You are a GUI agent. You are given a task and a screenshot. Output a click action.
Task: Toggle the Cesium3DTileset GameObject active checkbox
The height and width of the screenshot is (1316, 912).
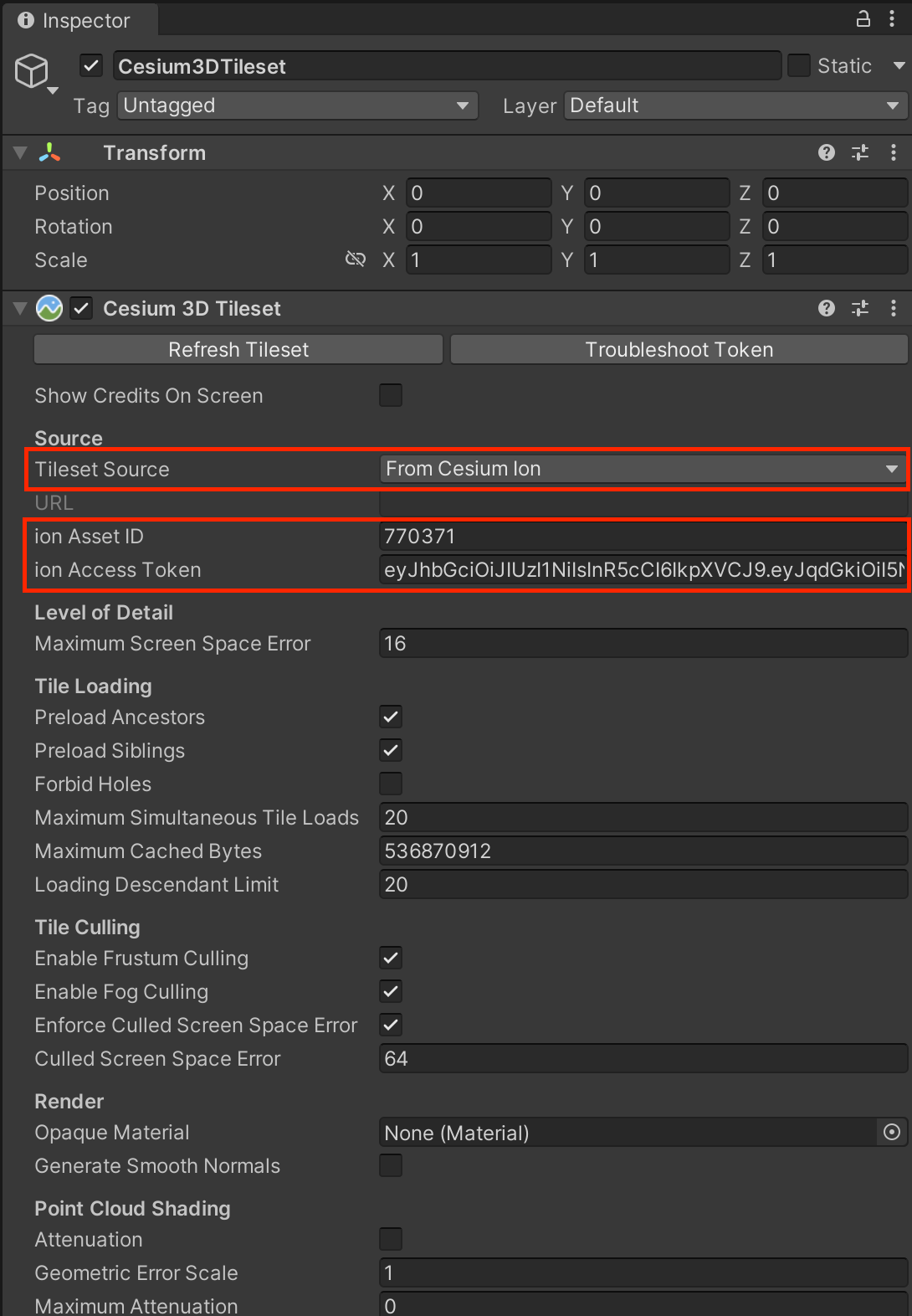point(91,65)
